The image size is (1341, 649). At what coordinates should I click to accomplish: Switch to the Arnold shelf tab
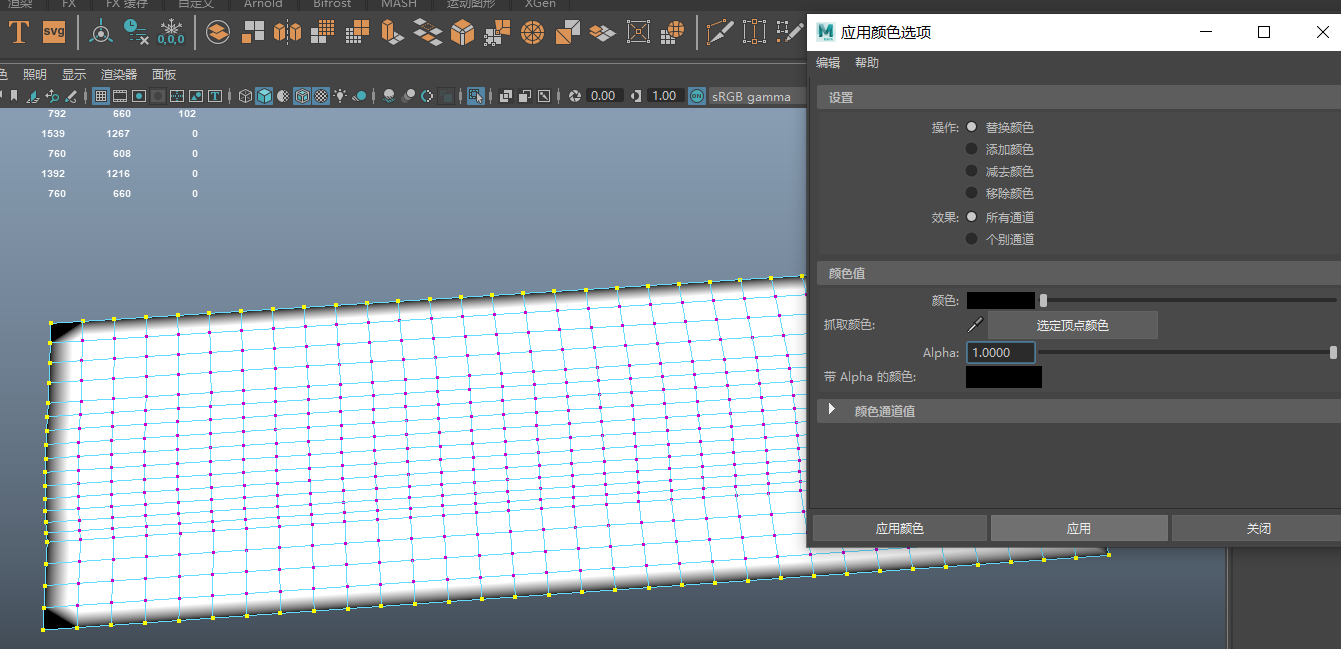tap(263, 4)
